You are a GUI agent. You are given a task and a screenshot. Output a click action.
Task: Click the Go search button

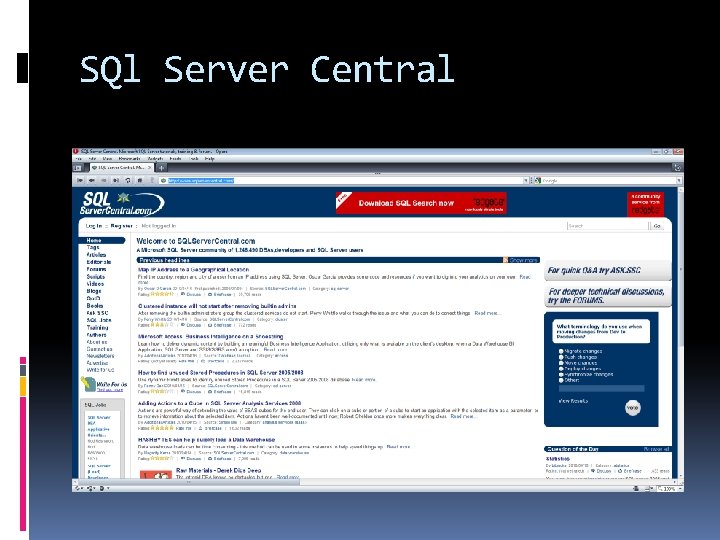(x=657, y=226)
